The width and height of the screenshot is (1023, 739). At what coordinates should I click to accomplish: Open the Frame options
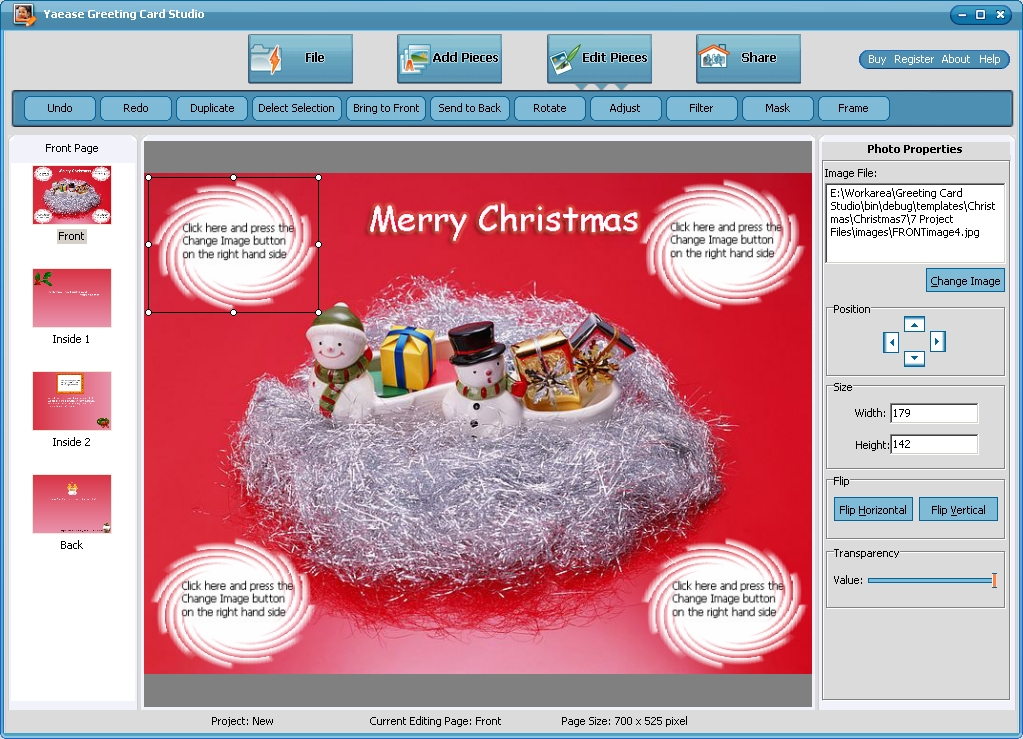tap(853, 108)
